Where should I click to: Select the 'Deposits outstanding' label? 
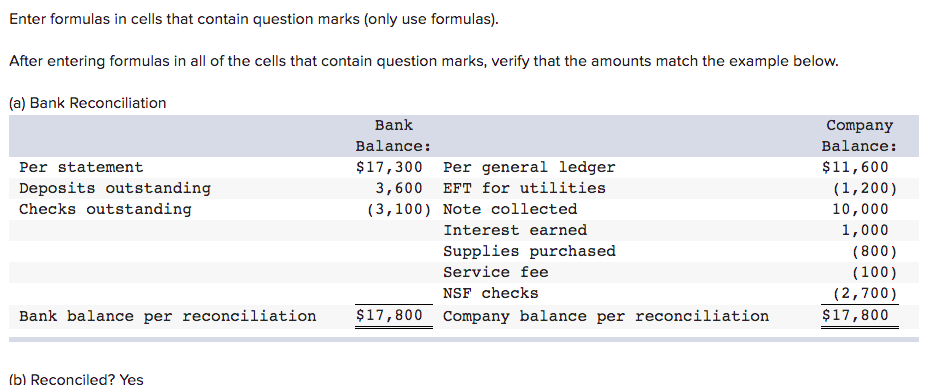[x=115, y=189]
